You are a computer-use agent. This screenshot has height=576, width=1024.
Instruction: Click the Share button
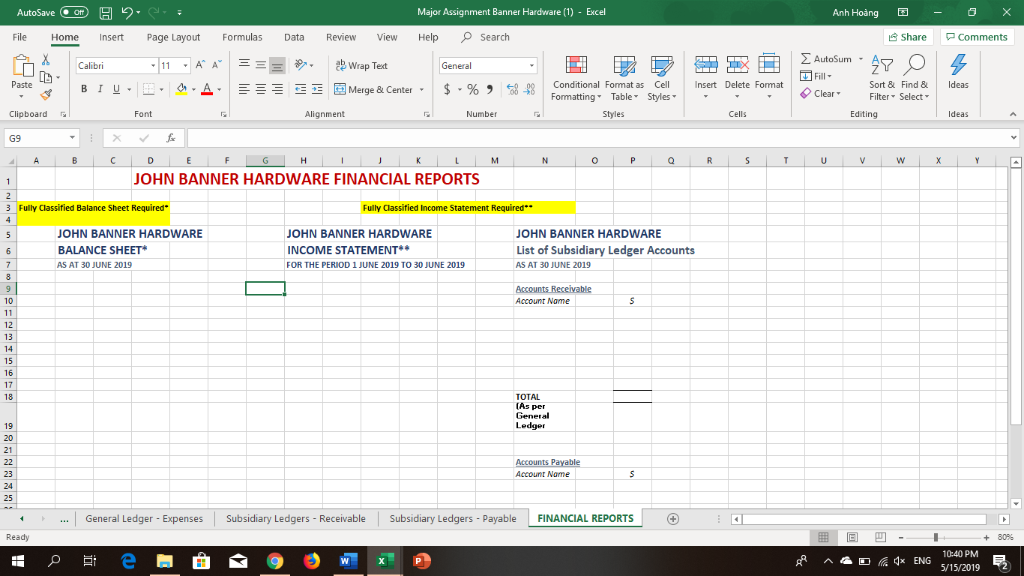point(906,36)
